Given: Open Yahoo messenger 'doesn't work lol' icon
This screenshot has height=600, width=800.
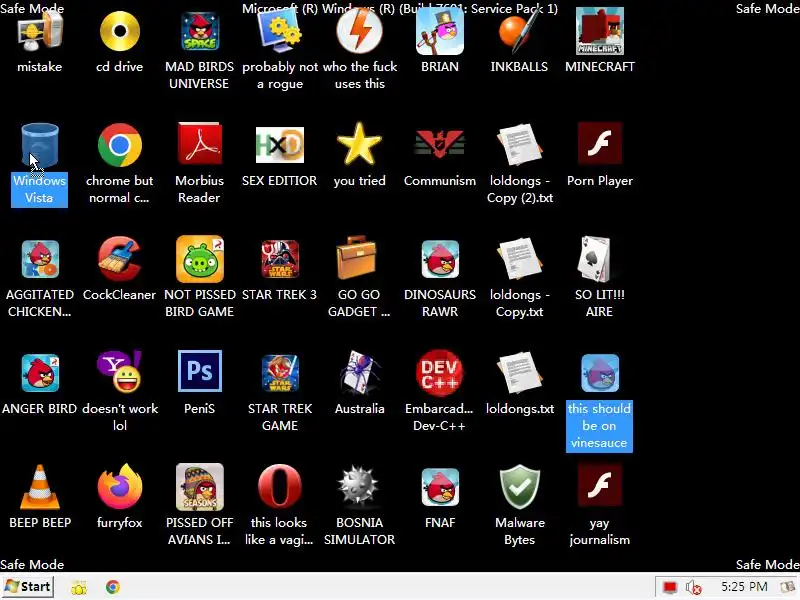Looking at the screenshot, I should tap(119, 371).
